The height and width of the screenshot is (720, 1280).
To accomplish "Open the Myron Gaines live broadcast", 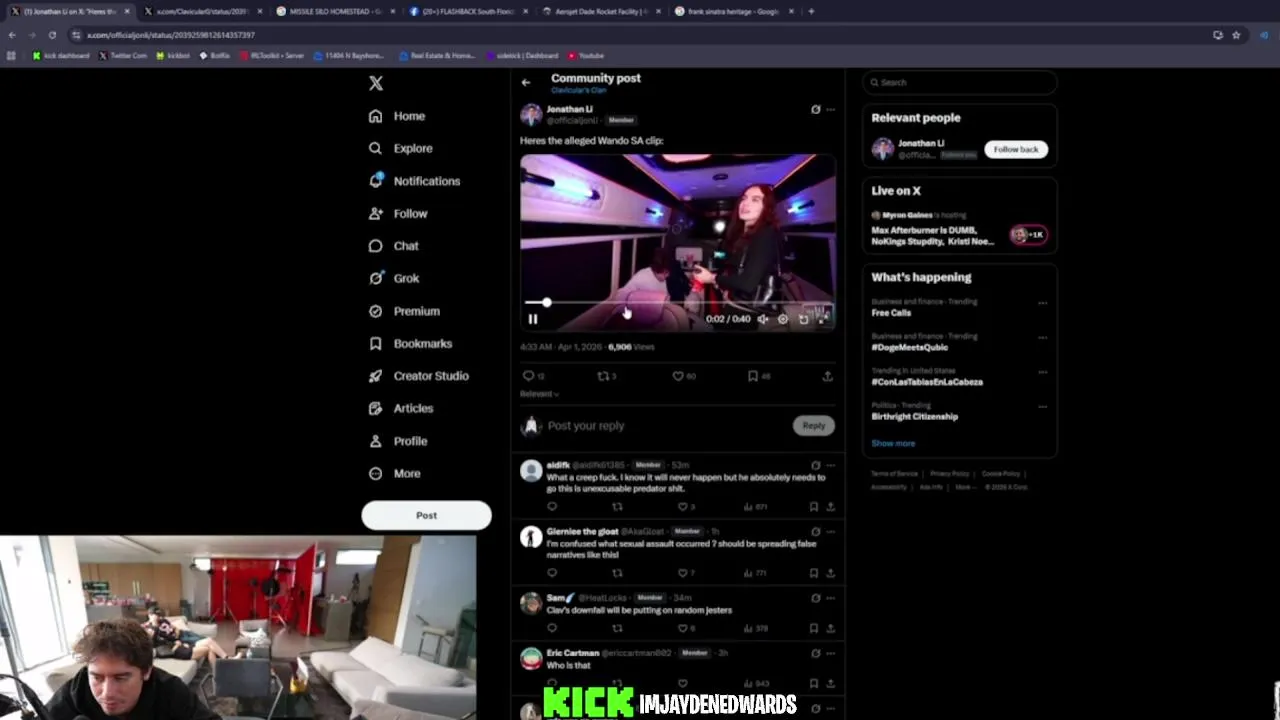I will (x=958, y=229).
